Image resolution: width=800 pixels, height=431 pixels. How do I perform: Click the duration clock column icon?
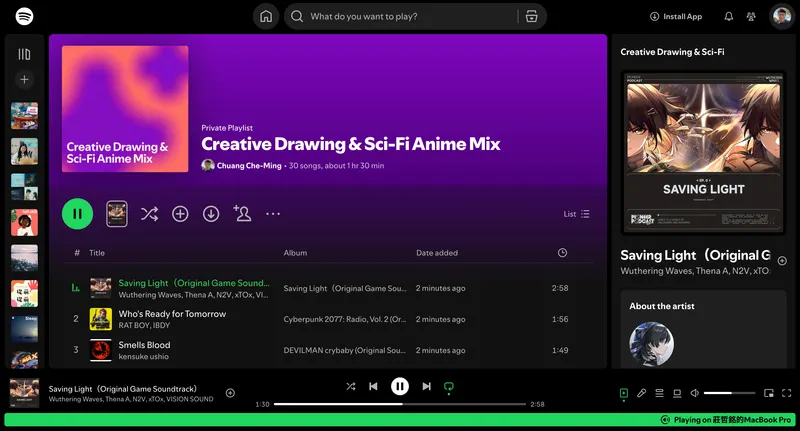coord(562,252)
